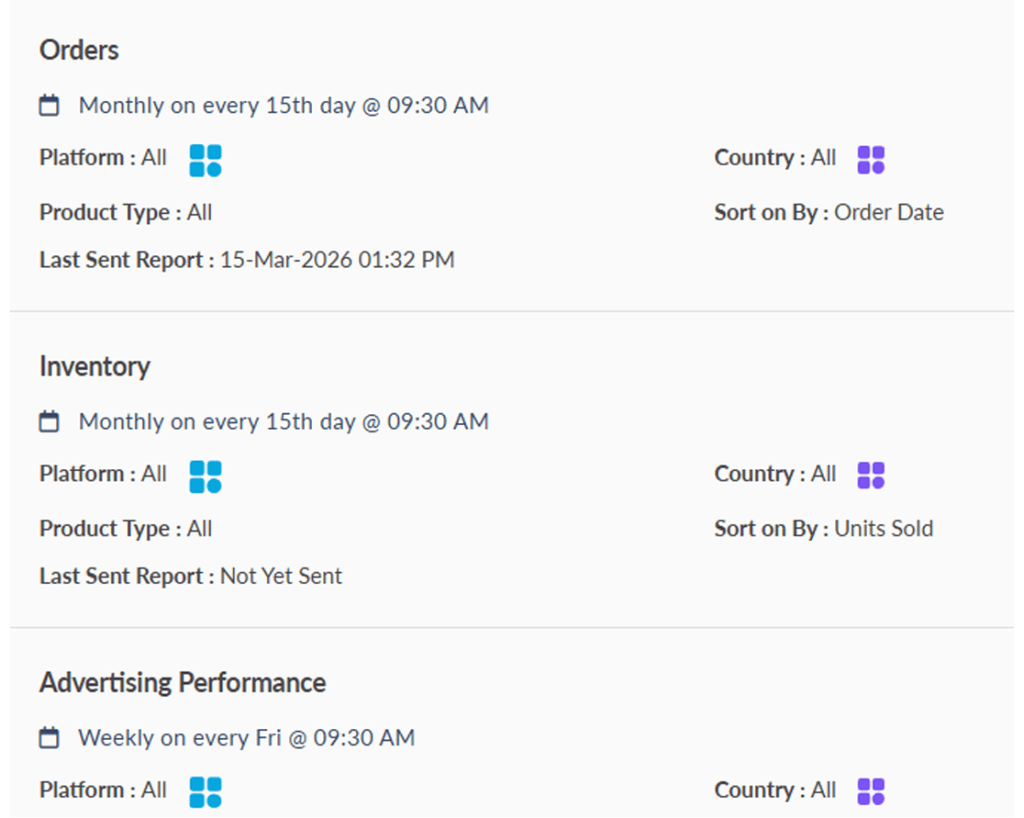Click the blue platform icon in Advertising Performance
This screenshot has width=1024, height=818.
[x=206, y=793]
